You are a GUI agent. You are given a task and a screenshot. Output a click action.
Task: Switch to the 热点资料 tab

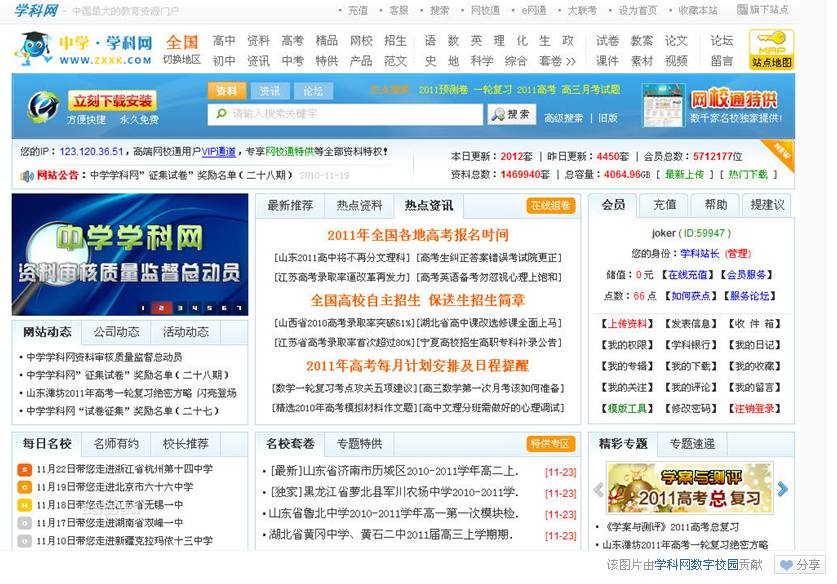359,206
